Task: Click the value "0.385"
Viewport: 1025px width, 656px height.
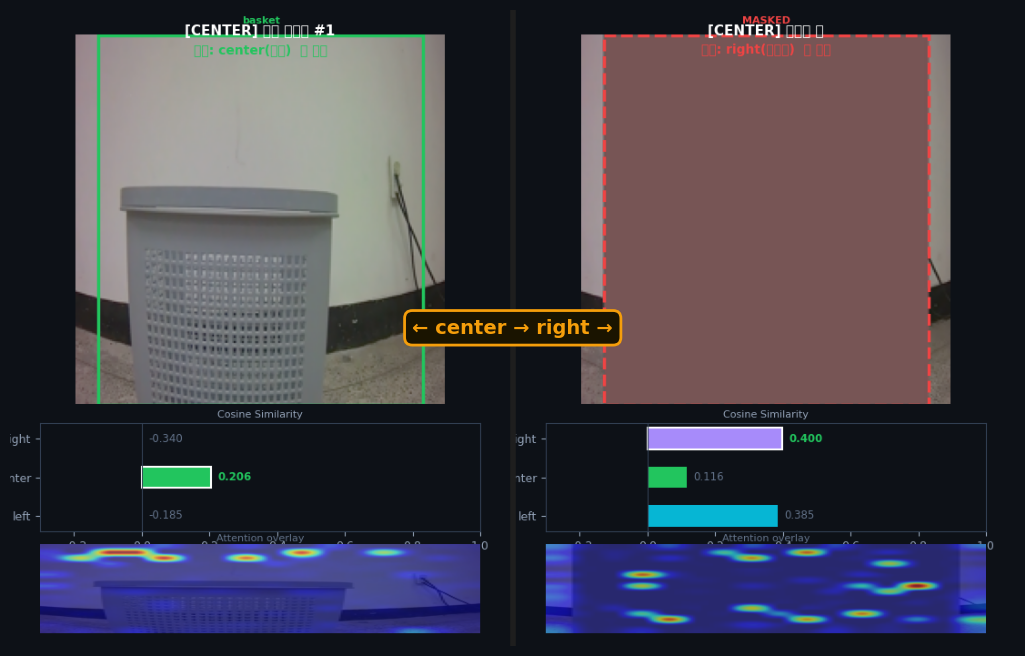Action: (799, 515)
